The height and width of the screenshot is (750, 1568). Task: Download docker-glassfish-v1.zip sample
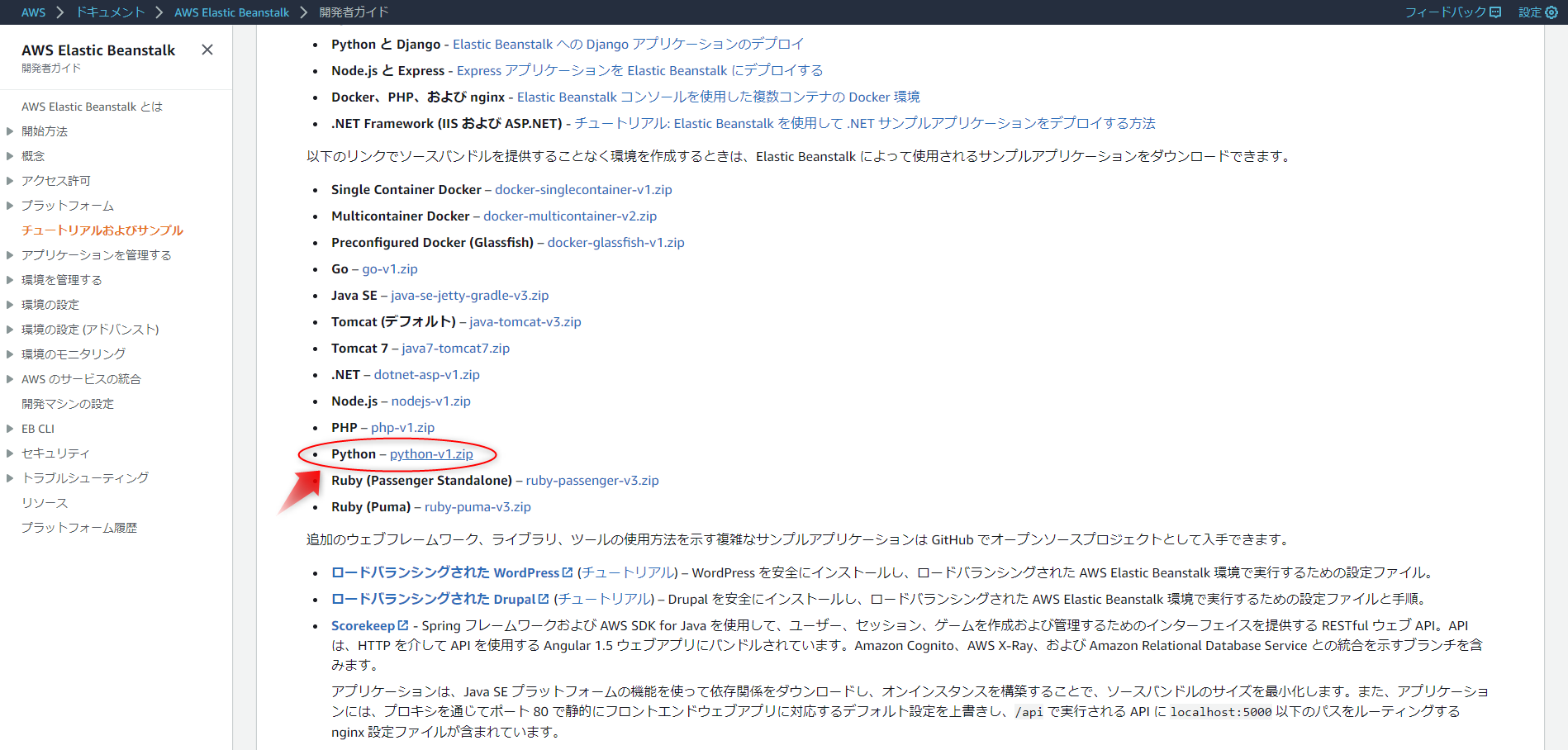pos(615,243)
